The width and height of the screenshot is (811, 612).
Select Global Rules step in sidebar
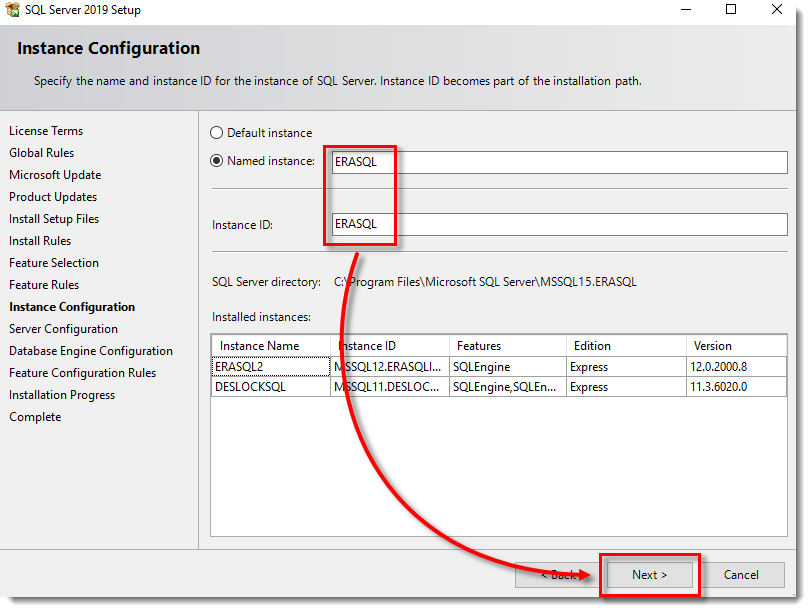pos(41,153)
